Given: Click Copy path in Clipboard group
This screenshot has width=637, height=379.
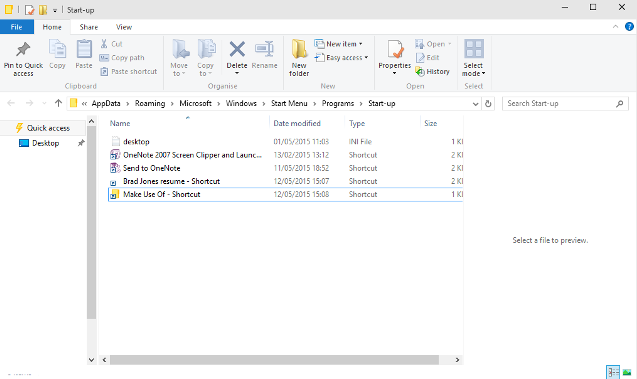Looking at the screenshot, I should 122,58.
